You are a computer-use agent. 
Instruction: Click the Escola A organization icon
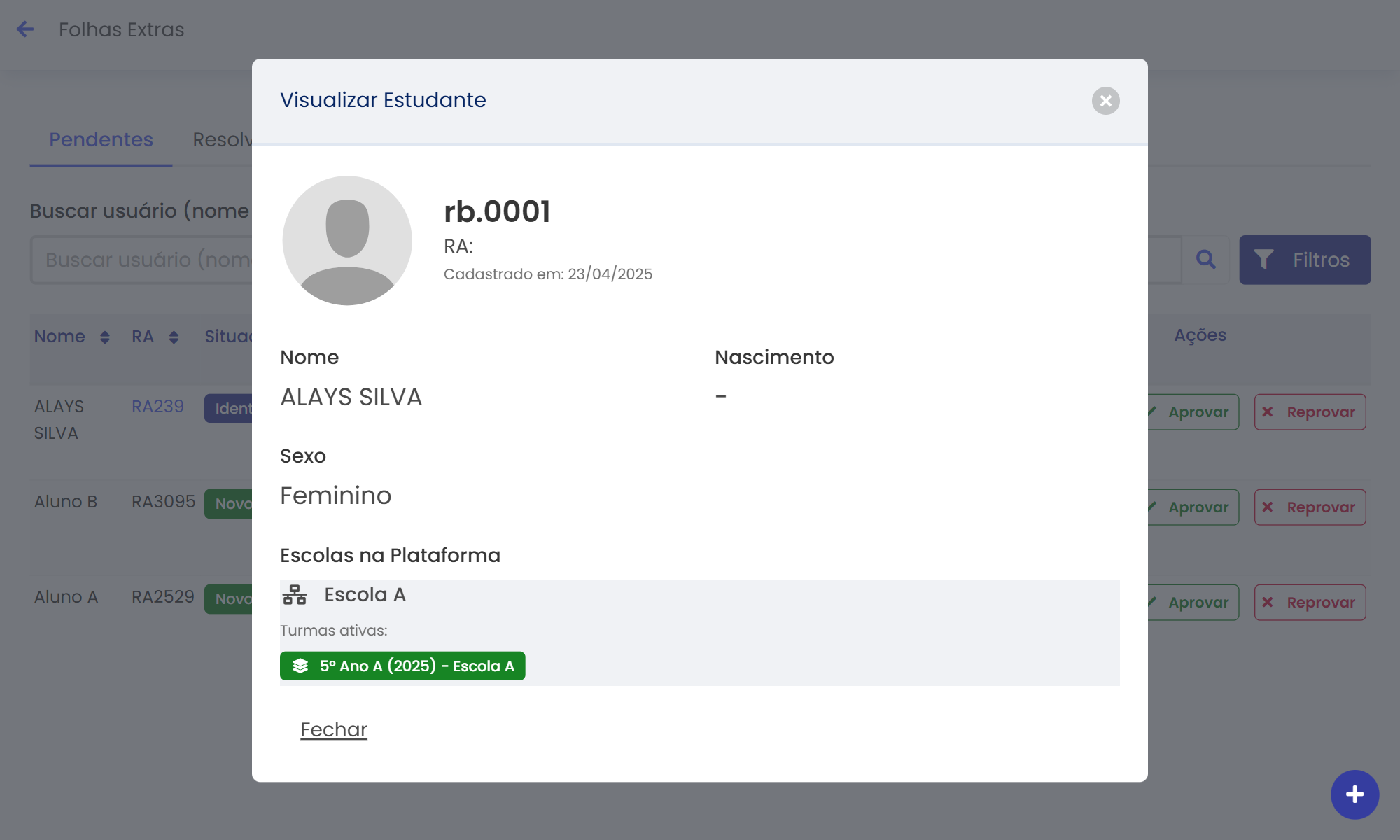click(x=295, y=595)
